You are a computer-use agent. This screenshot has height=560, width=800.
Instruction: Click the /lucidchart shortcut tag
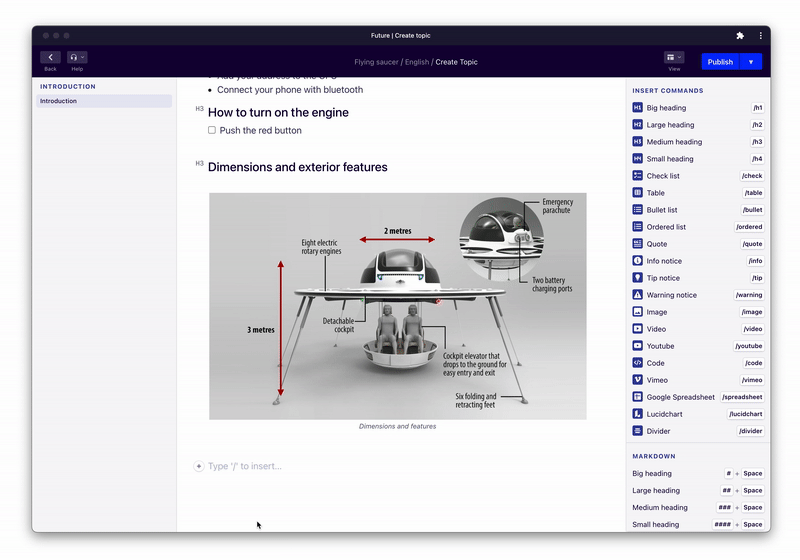point(746,414)
